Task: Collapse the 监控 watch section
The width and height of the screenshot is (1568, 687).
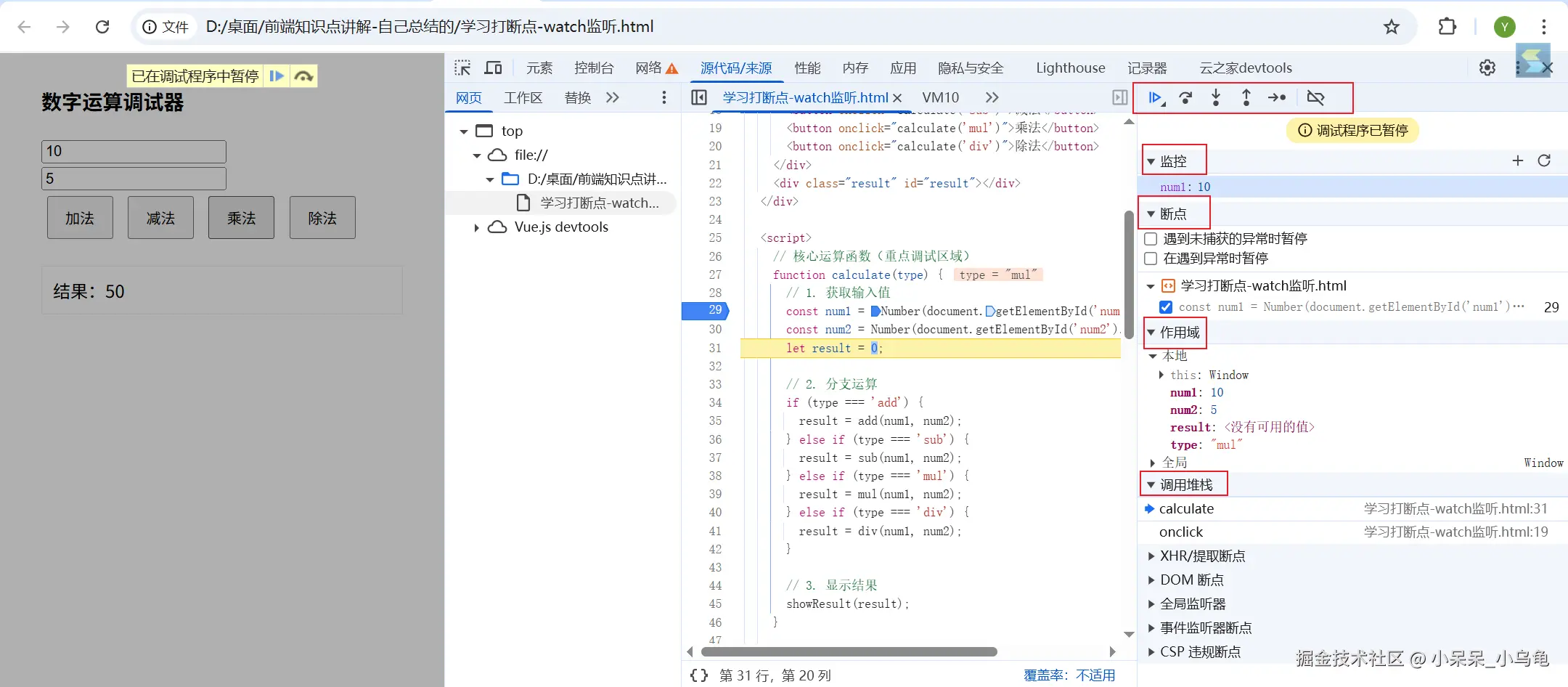Action: pos(1151,161)
